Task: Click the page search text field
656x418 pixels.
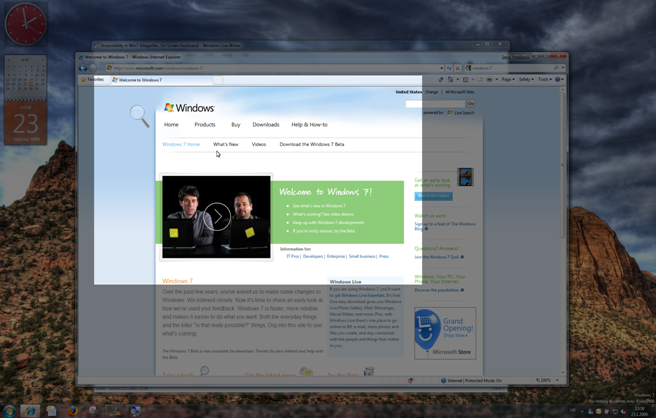Action: point(435,104)
